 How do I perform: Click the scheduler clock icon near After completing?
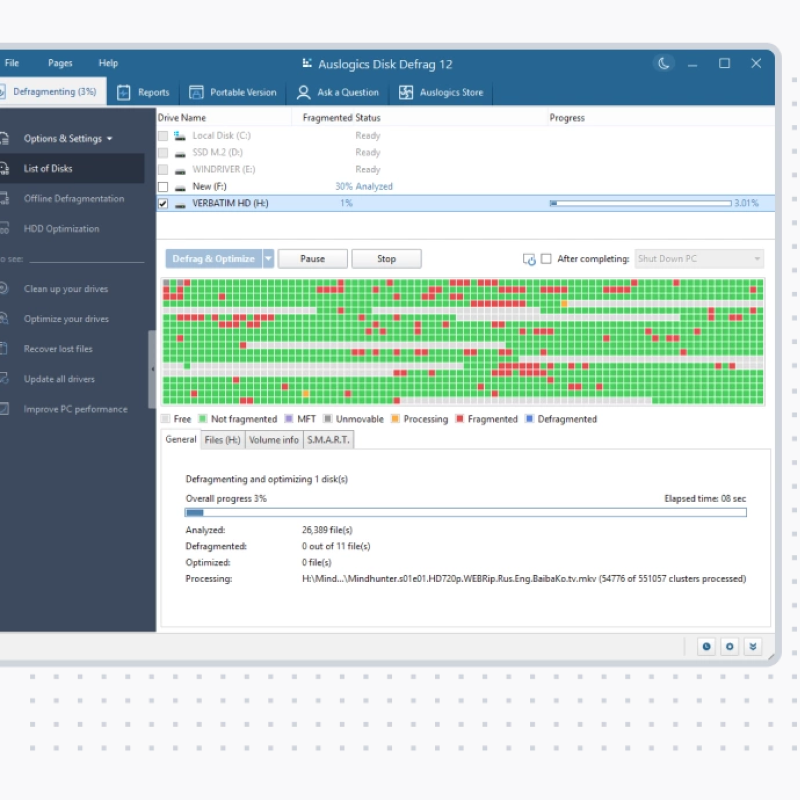(x=529, y=259)
